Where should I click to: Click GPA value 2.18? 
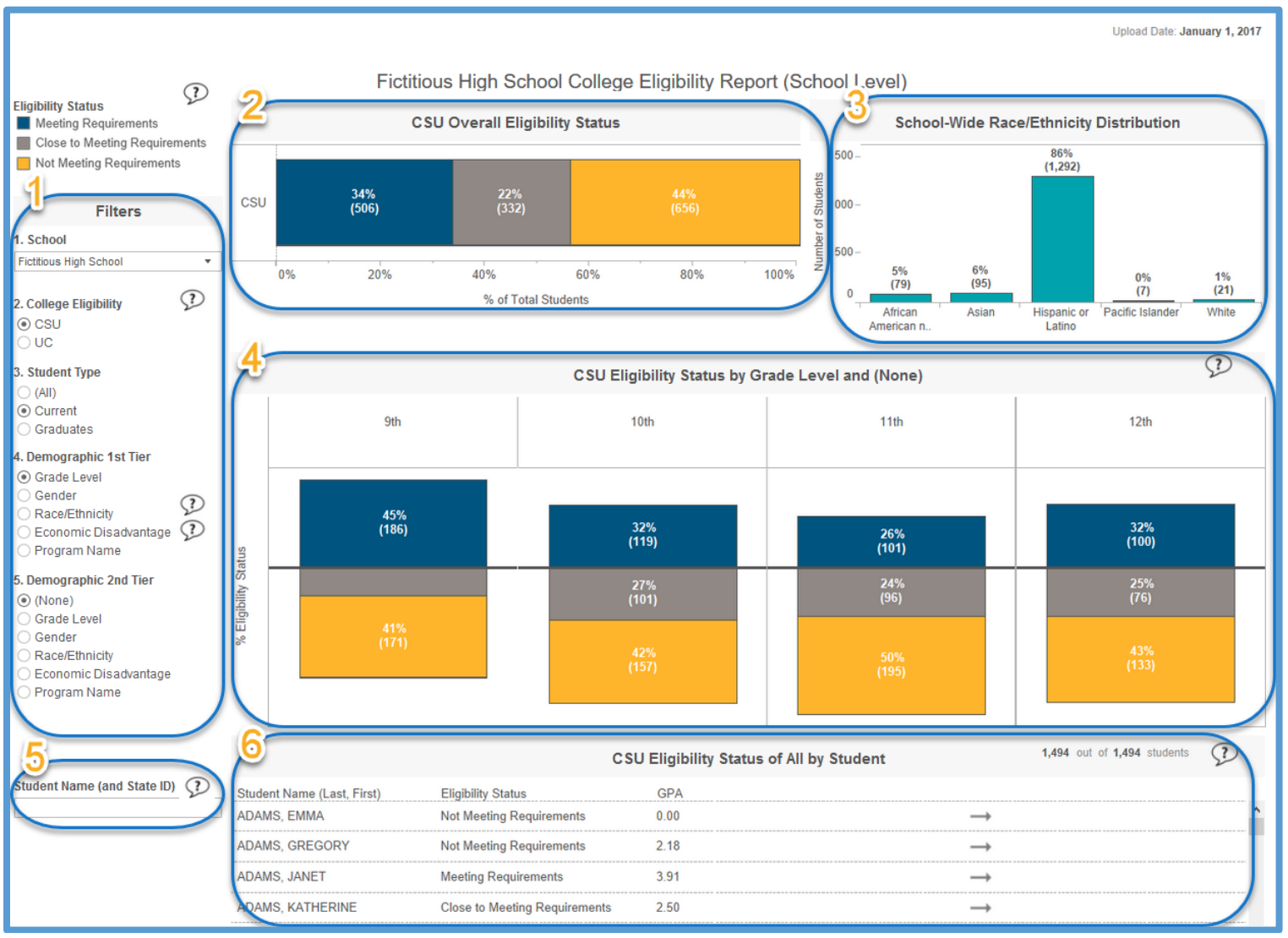[x=668, y=847]
